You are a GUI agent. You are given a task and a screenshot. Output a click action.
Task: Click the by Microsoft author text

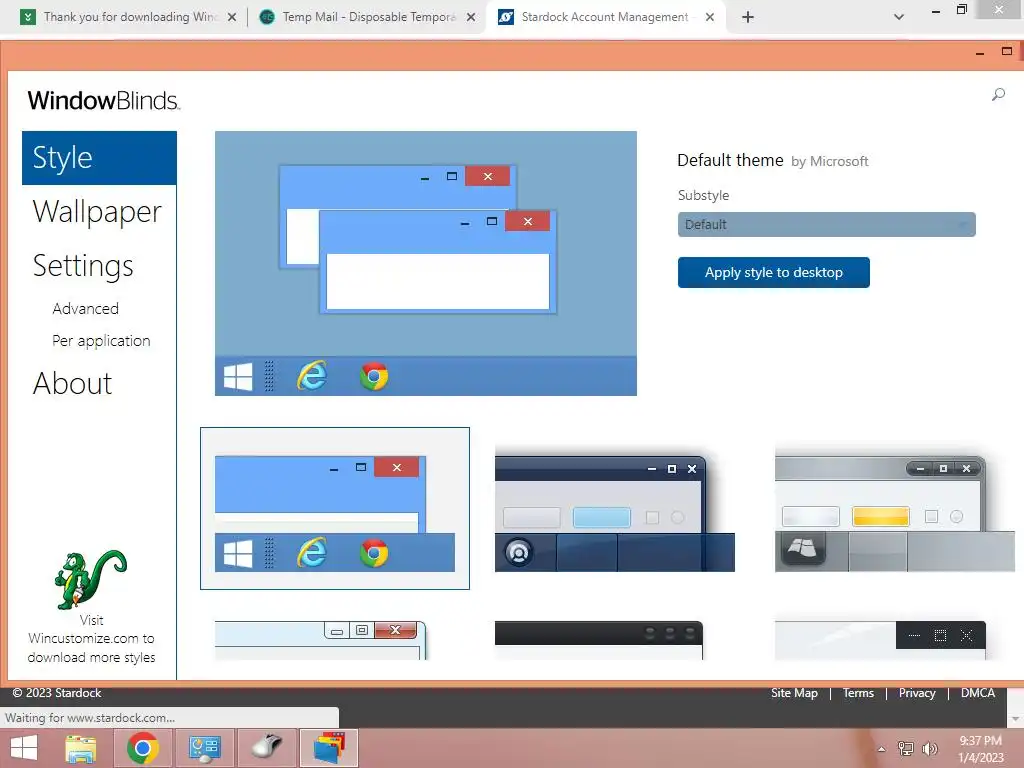click(829, 161)
